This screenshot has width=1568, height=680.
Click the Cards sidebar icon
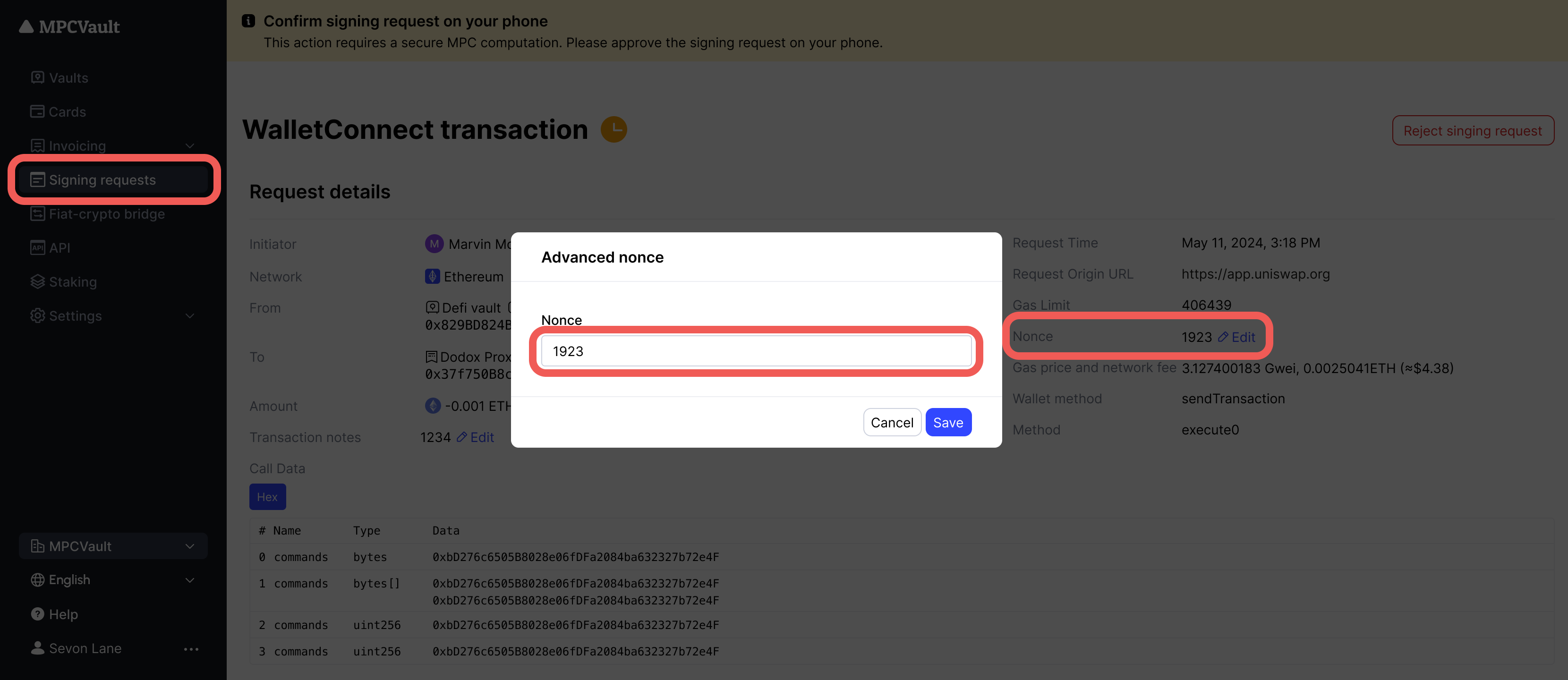point(38,111)
